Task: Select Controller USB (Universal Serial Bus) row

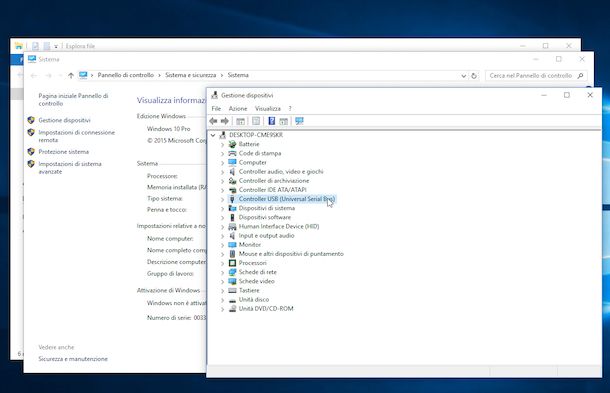Action: click(x=287, y=199)
